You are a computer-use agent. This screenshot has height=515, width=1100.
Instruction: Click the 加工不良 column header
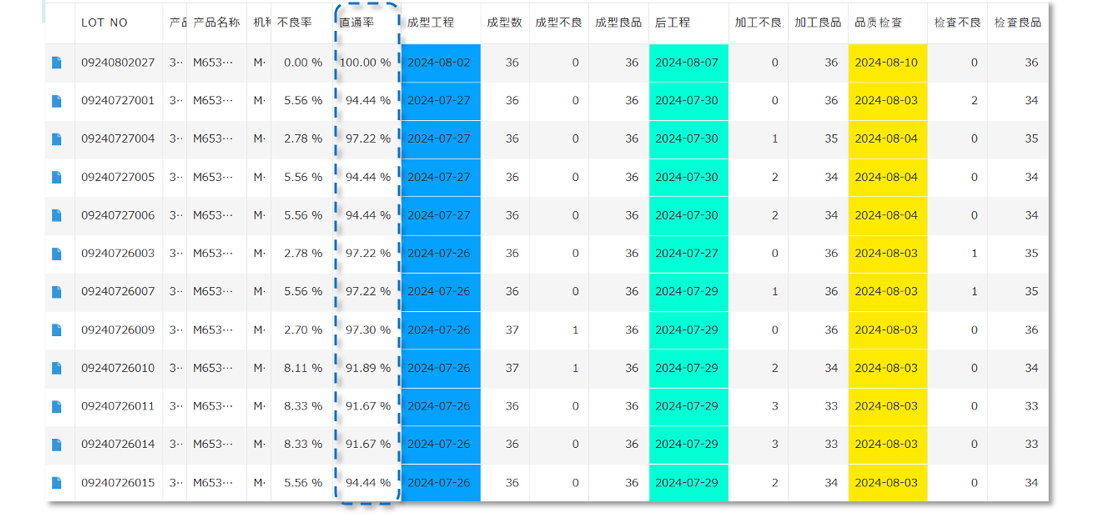click(758, 22)
